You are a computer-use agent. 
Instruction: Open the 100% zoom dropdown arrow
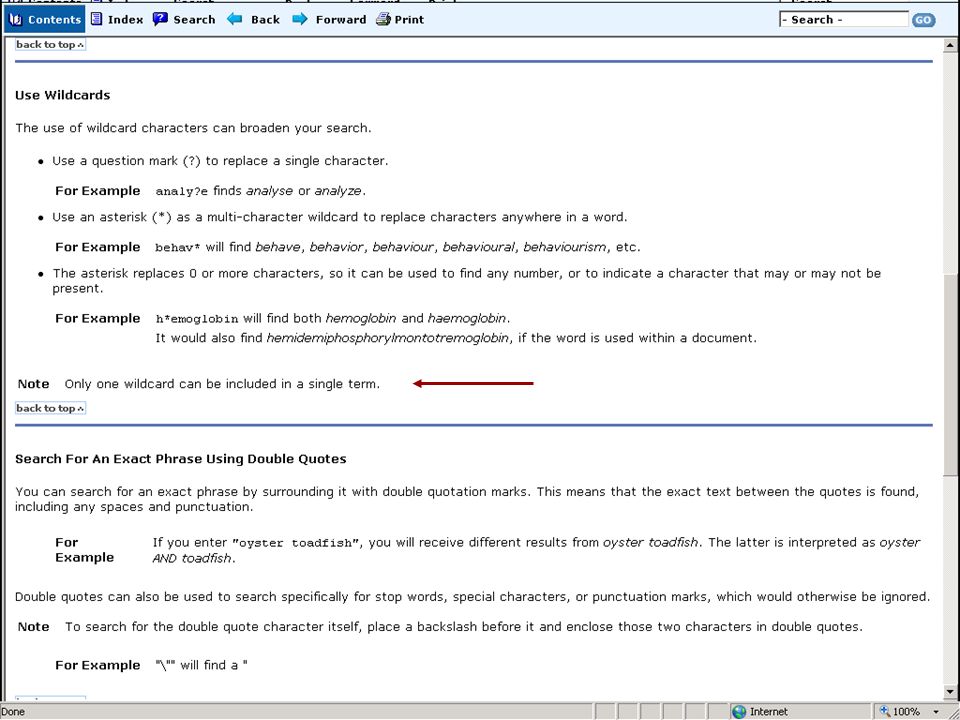click(x=936, y=712)
